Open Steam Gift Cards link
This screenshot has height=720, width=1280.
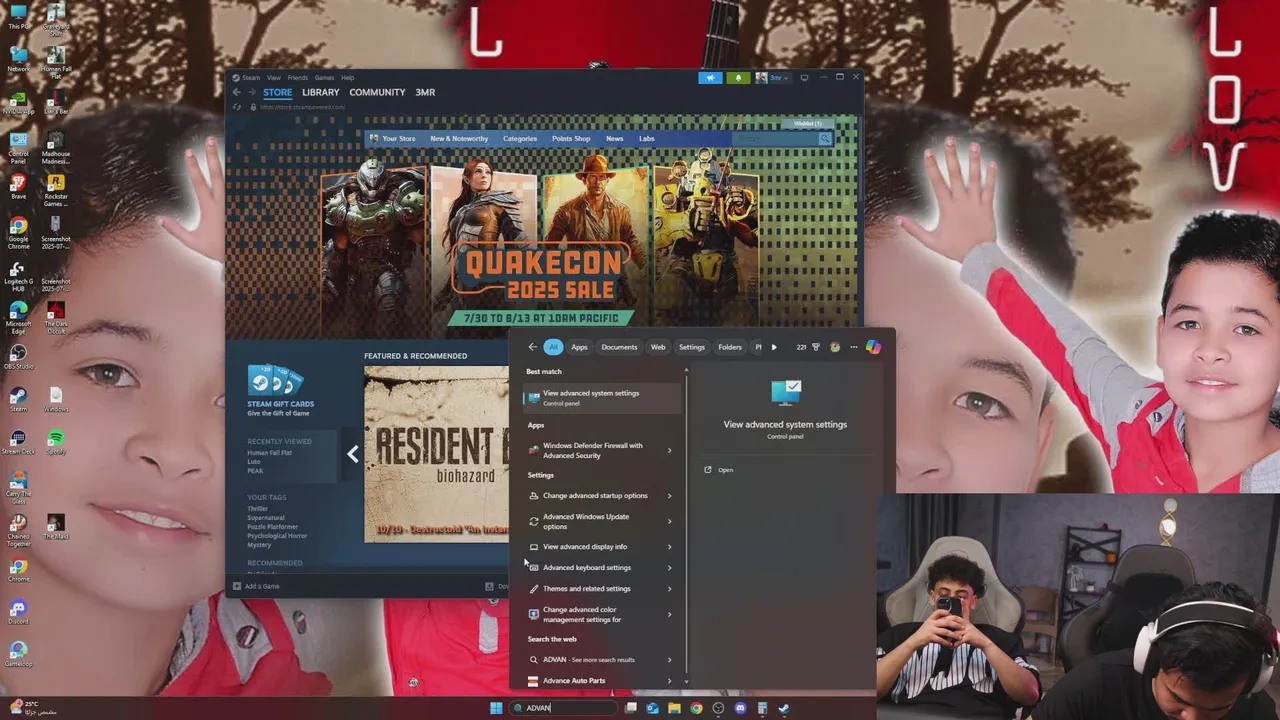[x=280, y=389]
